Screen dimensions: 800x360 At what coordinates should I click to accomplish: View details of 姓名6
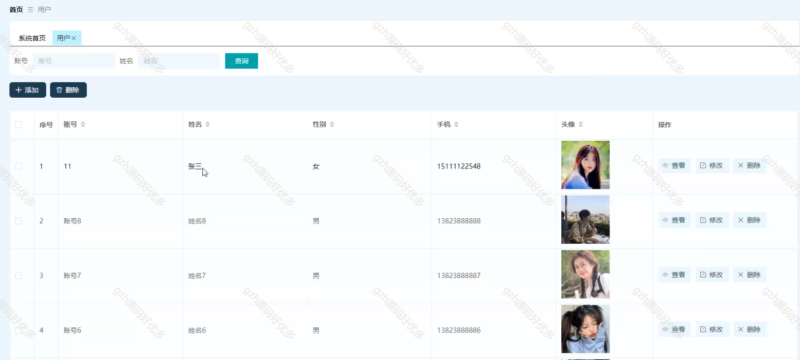(674, 329)
